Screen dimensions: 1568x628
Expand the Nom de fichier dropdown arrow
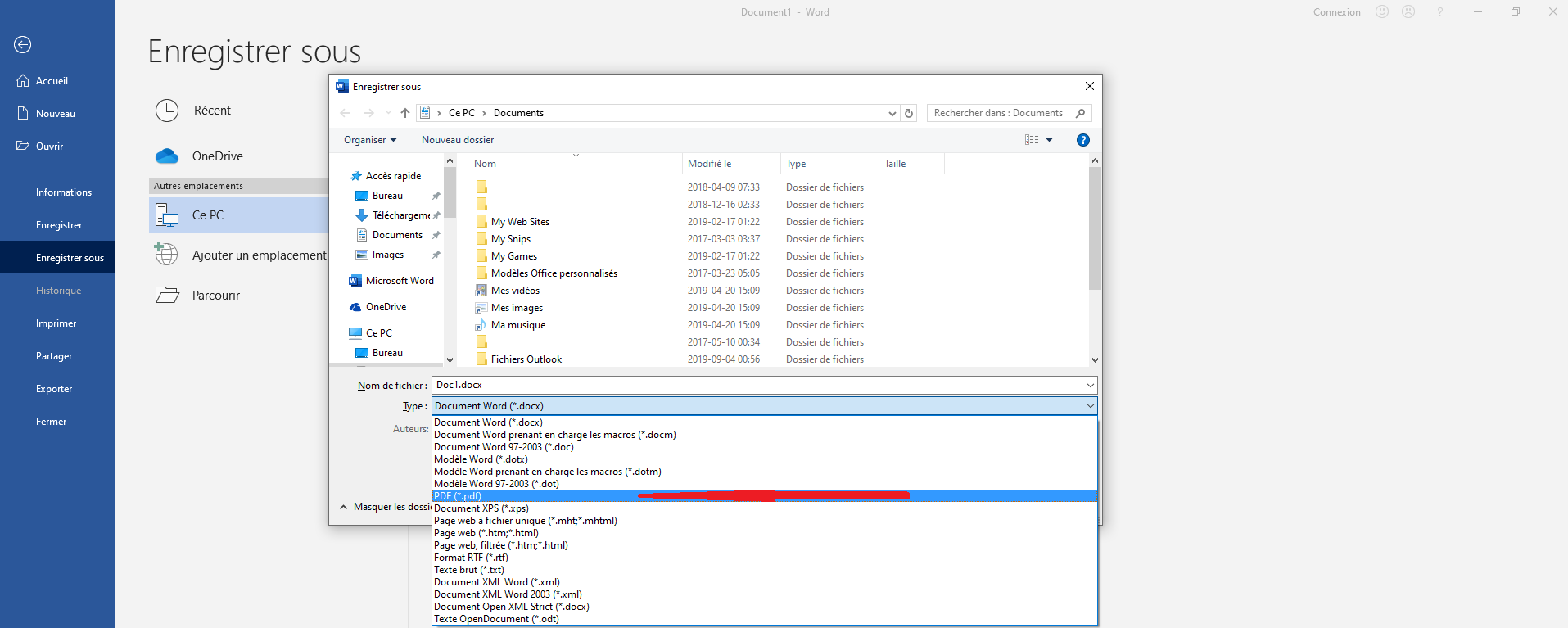pyautogui.click(x=1090, y=385)
